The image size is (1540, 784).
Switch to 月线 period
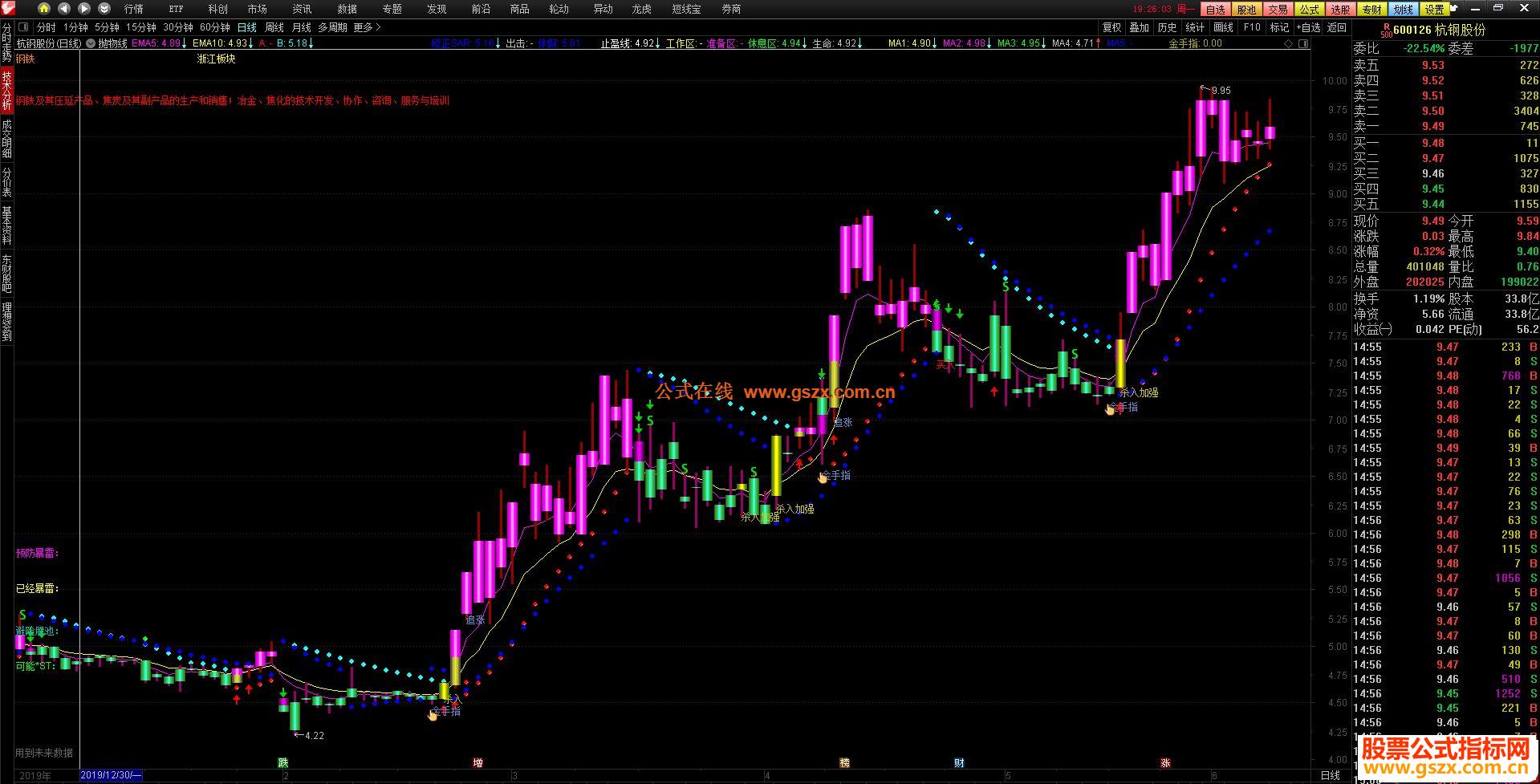point(302,27)
